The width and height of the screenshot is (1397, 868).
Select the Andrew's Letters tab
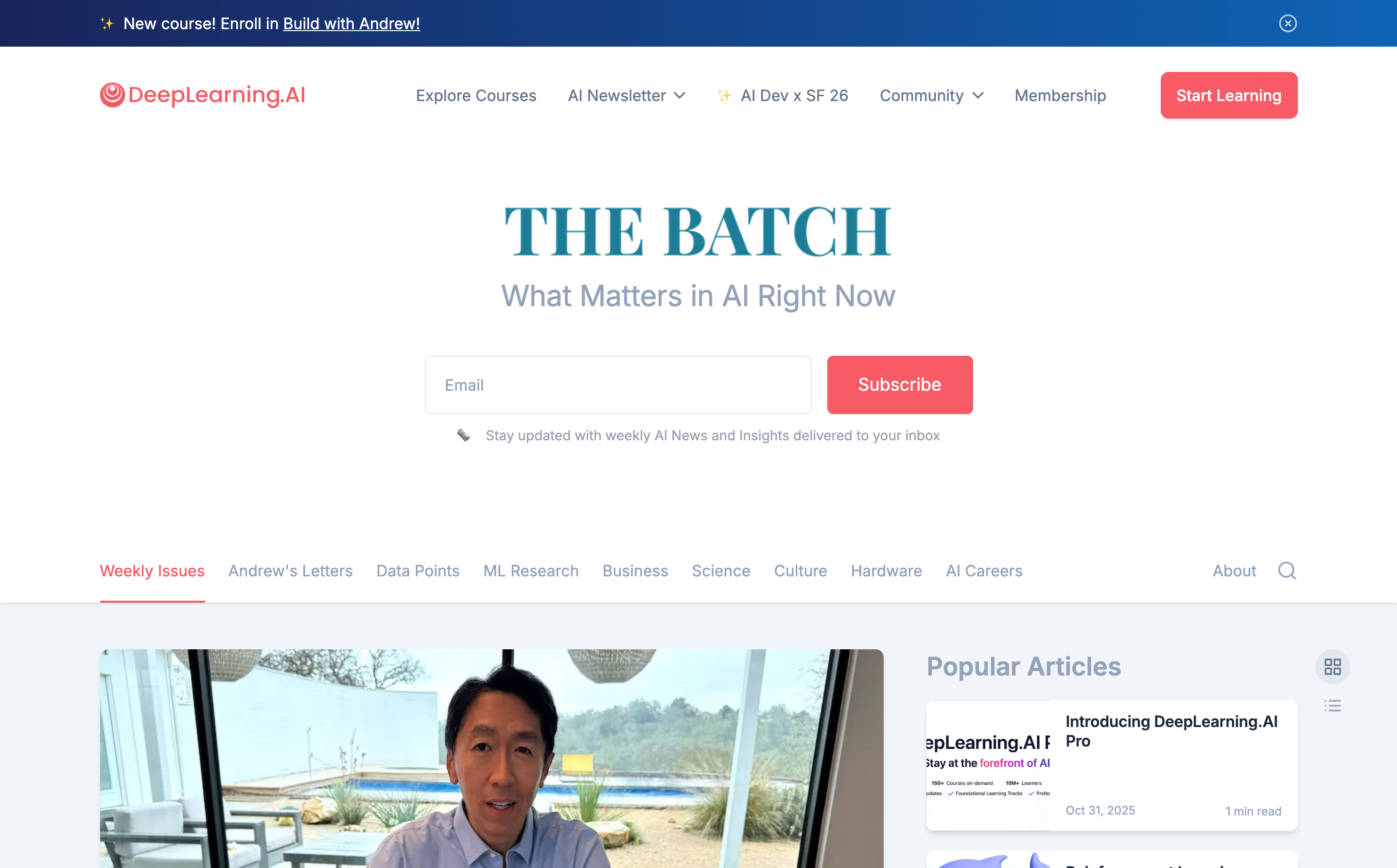(291, 571)
